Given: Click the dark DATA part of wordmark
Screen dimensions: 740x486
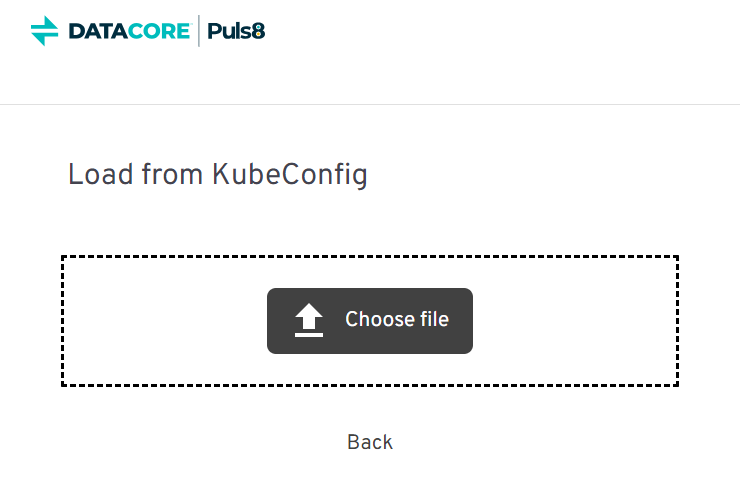Looking at the screenshot, I should click(x=98, y=31).
